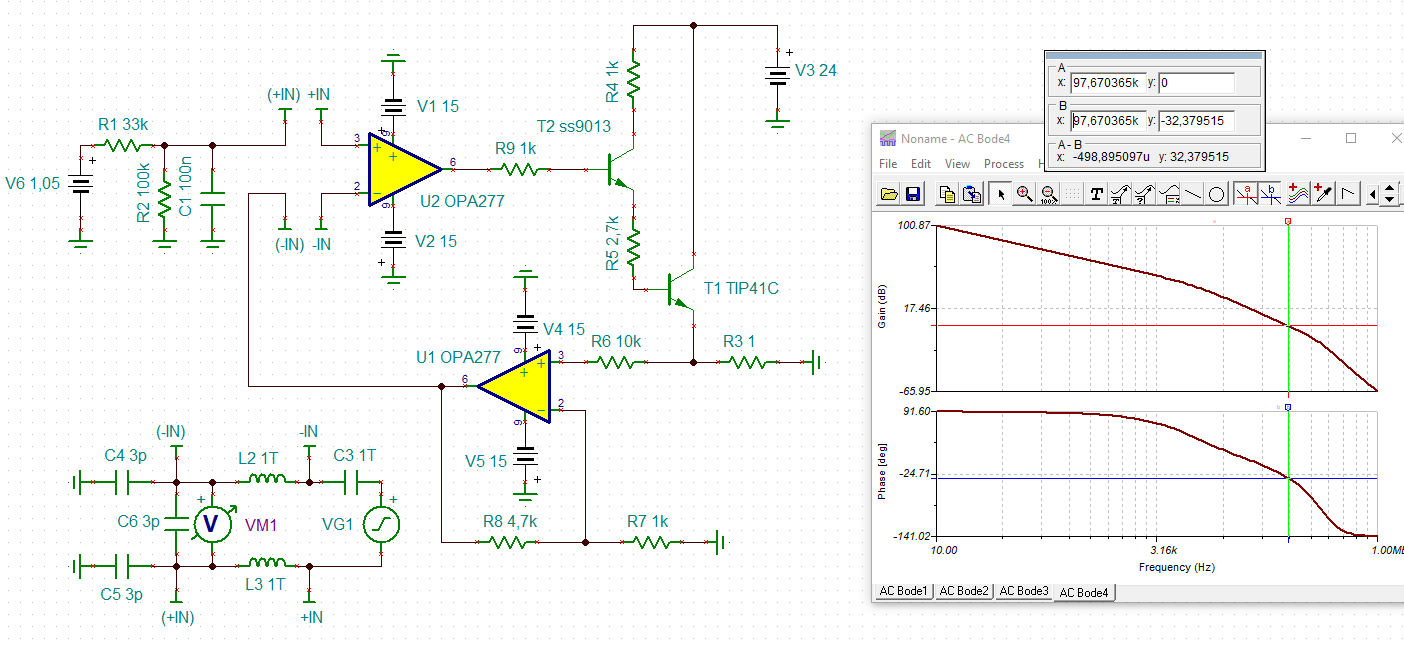This screenshot has height=646, width=1404.
Task: Click cursor A y value field
Action: [1196, 83]
